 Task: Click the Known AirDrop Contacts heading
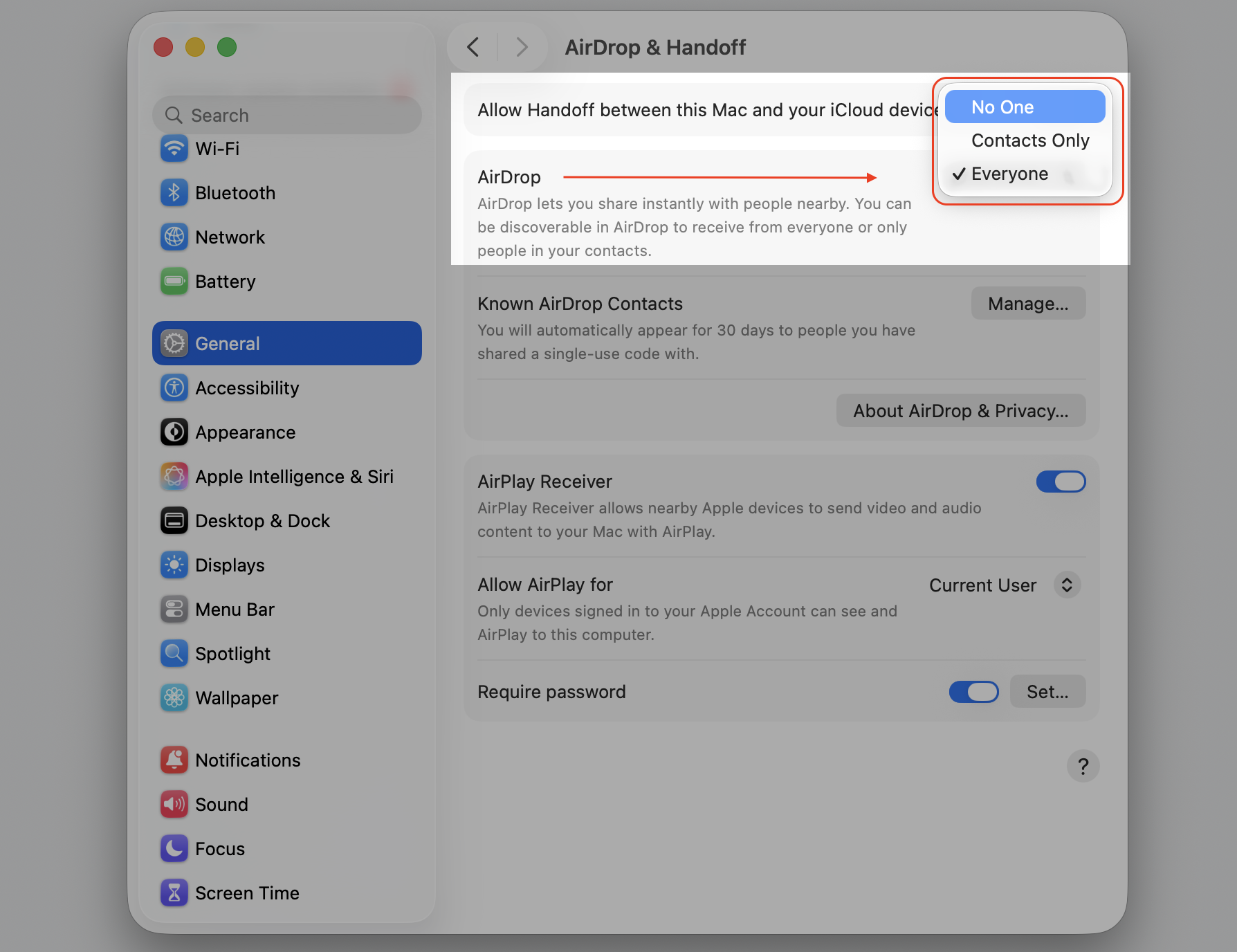580,304
